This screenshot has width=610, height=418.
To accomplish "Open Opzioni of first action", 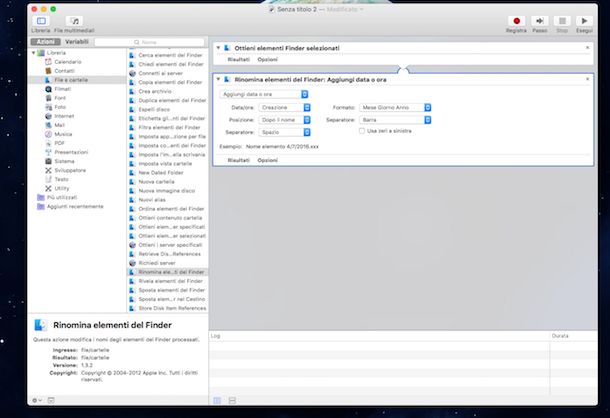I will coord(268,60).
